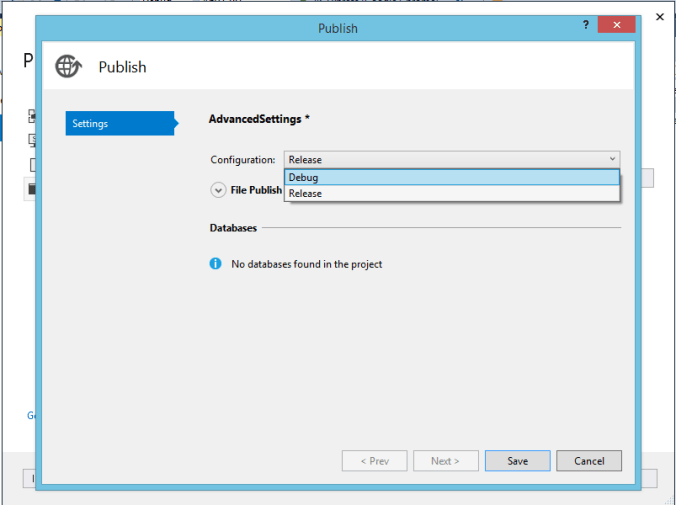Cancel the publish dialog
This screenshot has width=676, height=505.
point(589,461)
